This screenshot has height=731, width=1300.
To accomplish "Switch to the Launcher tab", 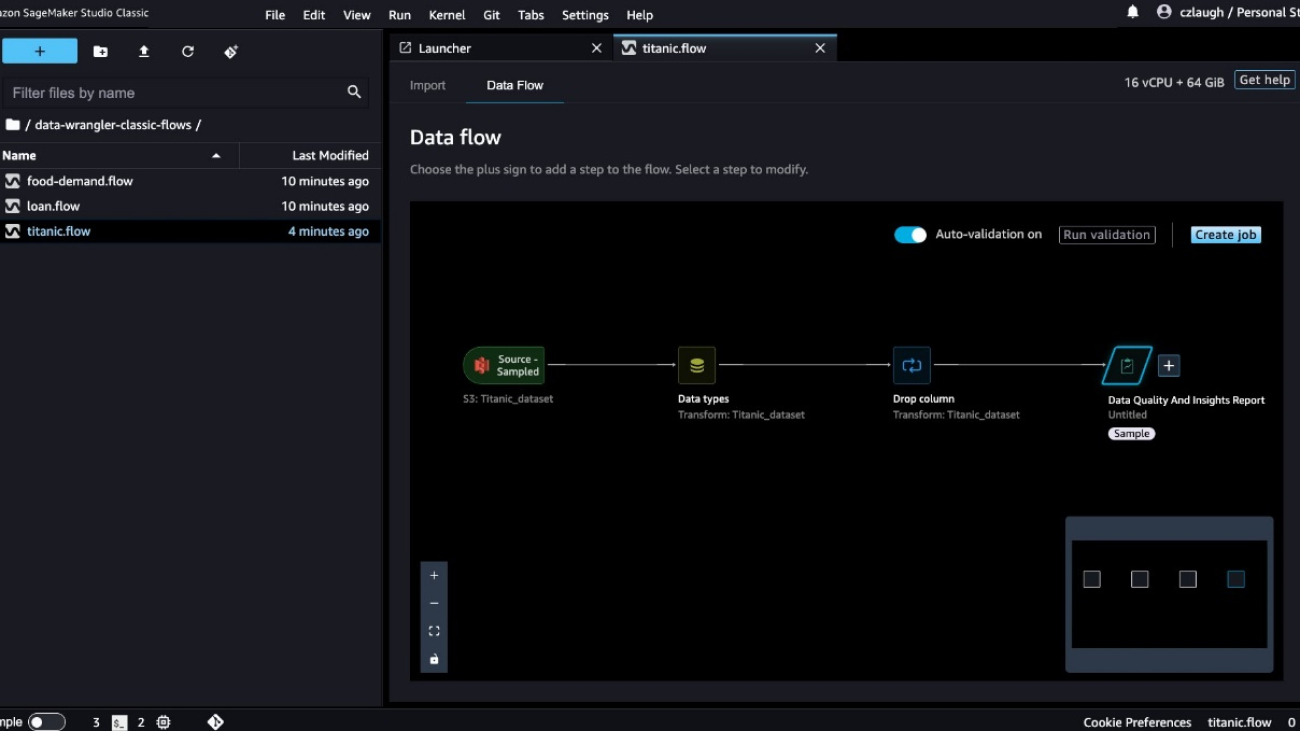I will (500, 48).
